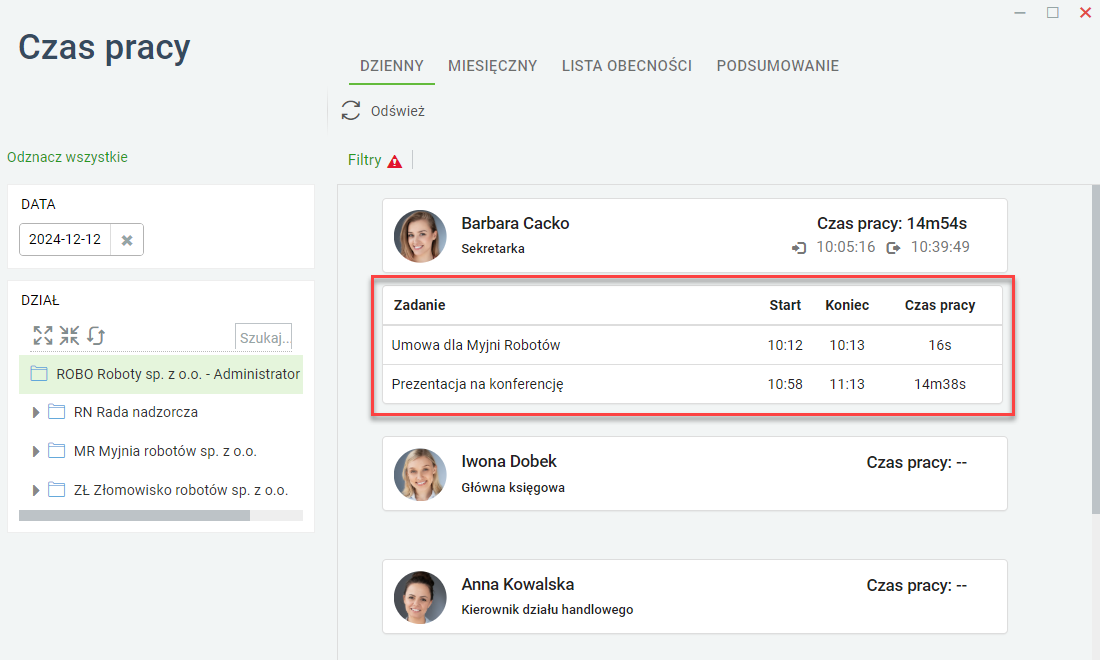Click the Czas pracy: 14m54s summary
This screenshot has height=660, width=1100.
pyautogui.click(x=892, y=223)
